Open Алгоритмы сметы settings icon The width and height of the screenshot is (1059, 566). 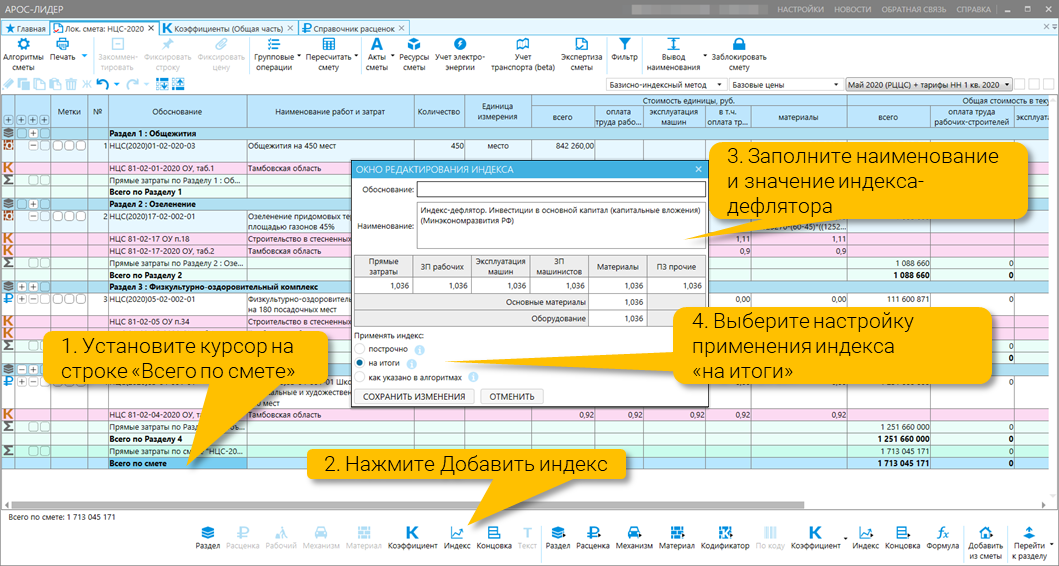[23, 45]
